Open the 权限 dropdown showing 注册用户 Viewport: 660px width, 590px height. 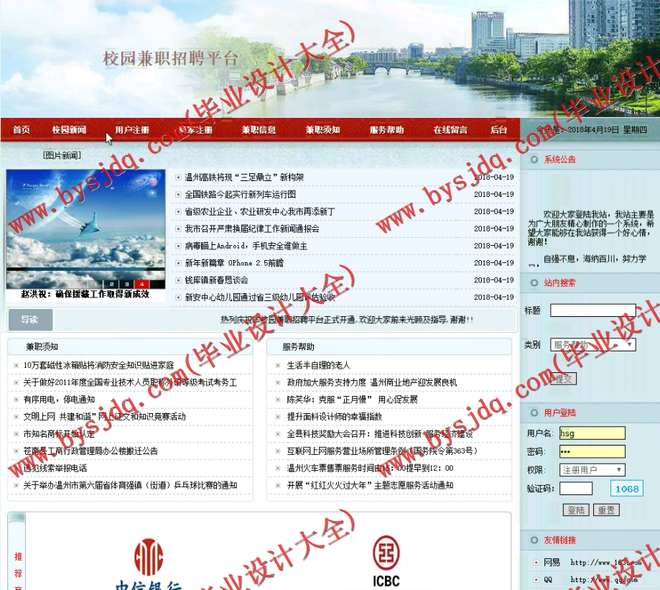(592, 470)
